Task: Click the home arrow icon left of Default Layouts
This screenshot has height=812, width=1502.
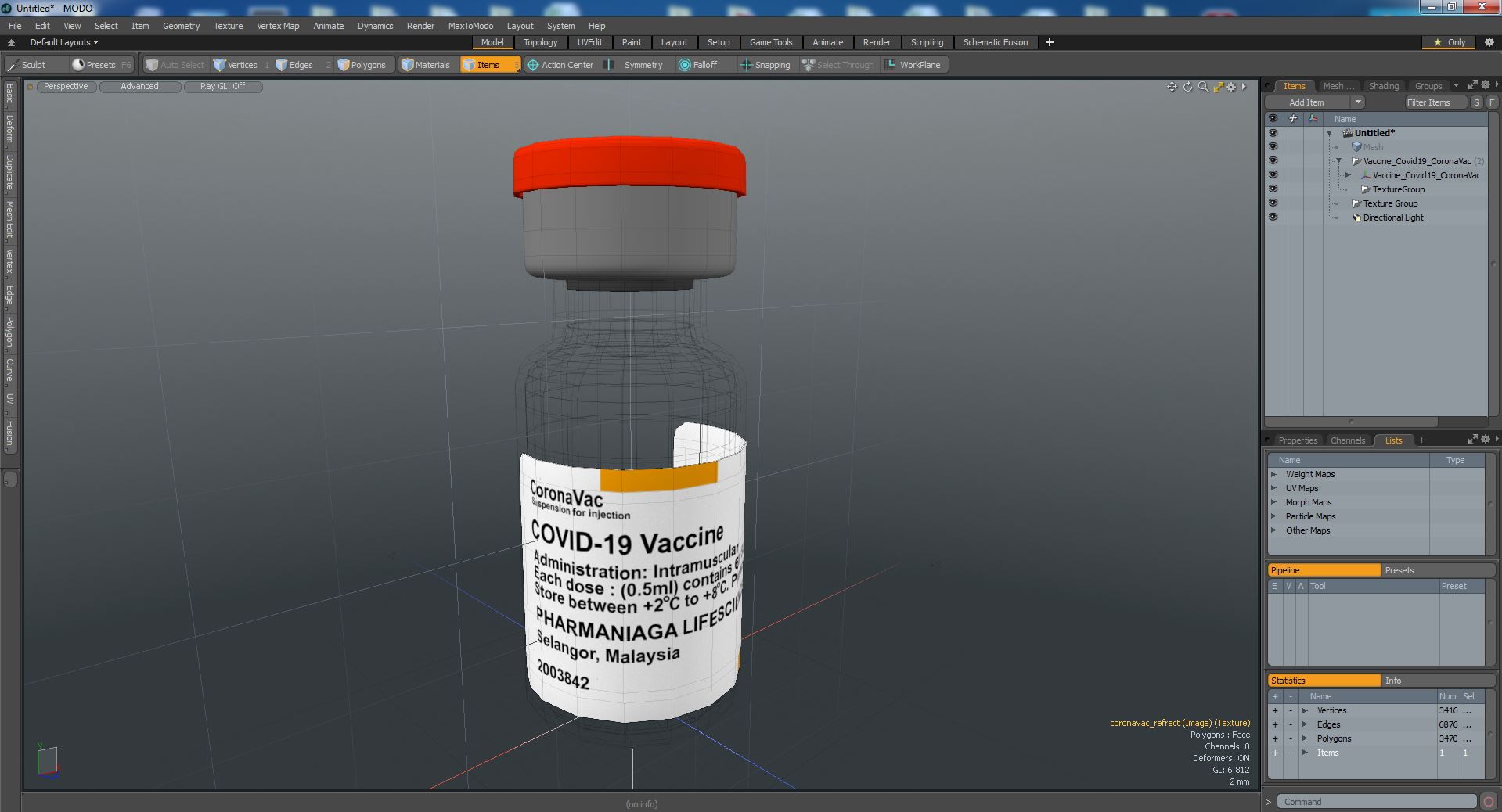Action: 11,42
